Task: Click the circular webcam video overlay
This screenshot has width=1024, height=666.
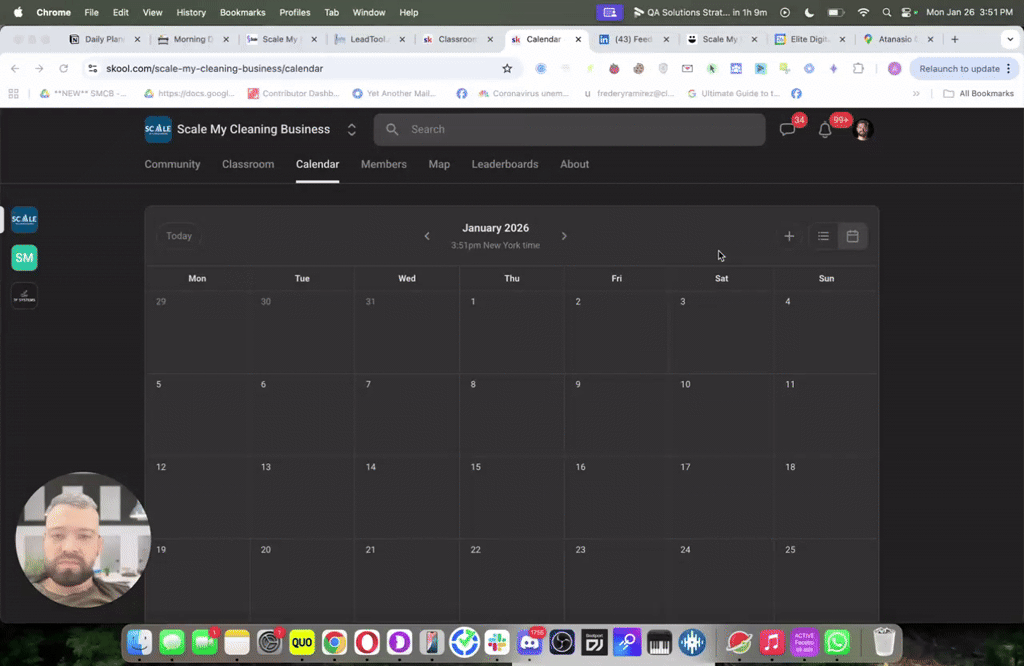Action: point(83,540)
